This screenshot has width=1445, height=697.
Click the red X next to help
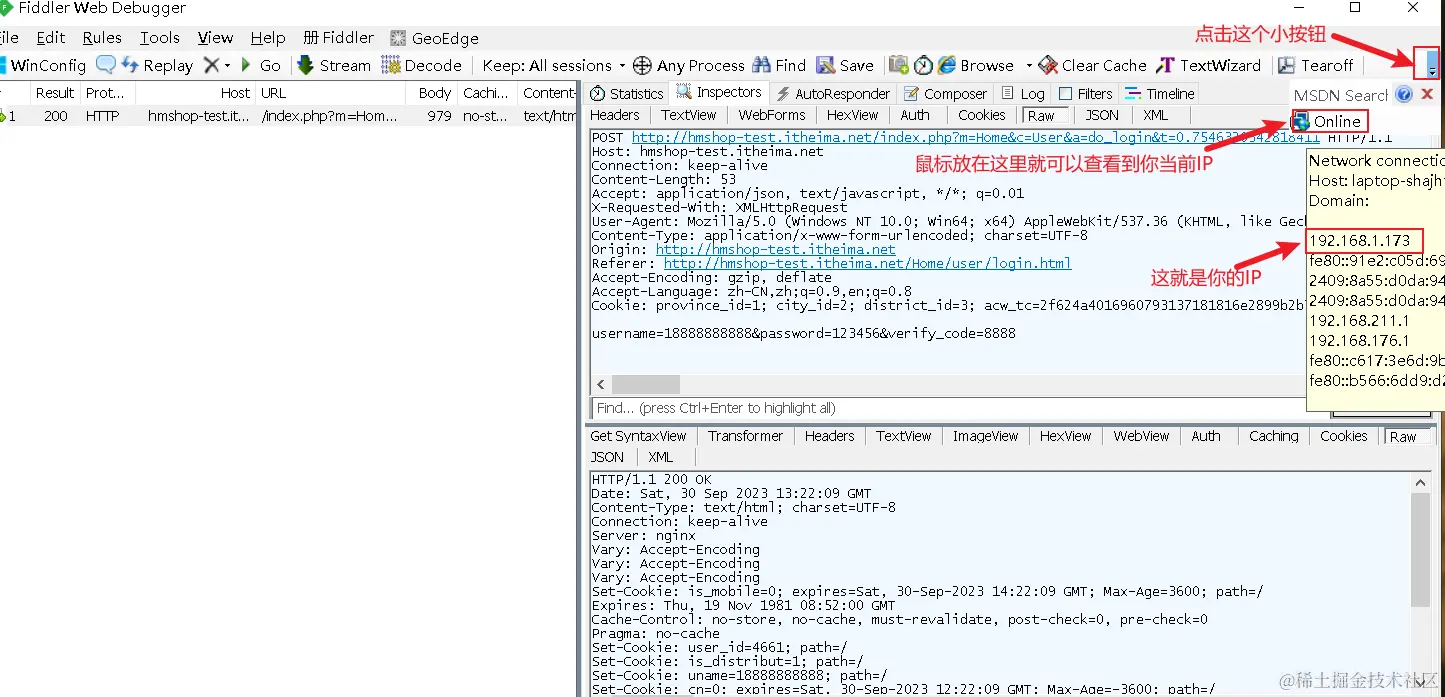1427,94
